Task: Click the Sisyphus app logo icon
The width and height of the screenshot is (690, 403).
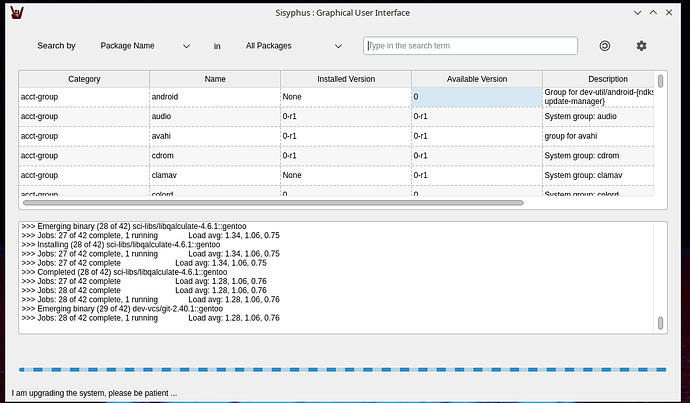Action: coord(17,13)
